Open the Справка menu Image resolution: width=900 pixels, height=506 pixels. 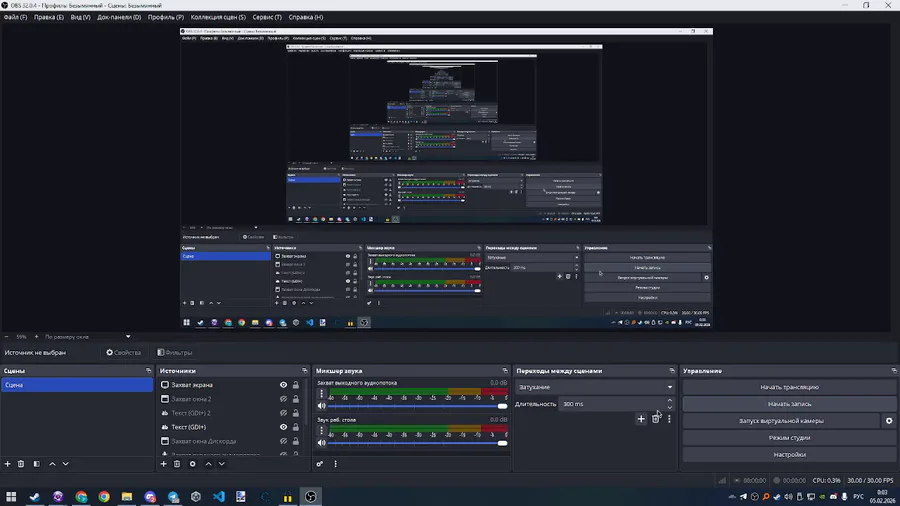(306, 17)
